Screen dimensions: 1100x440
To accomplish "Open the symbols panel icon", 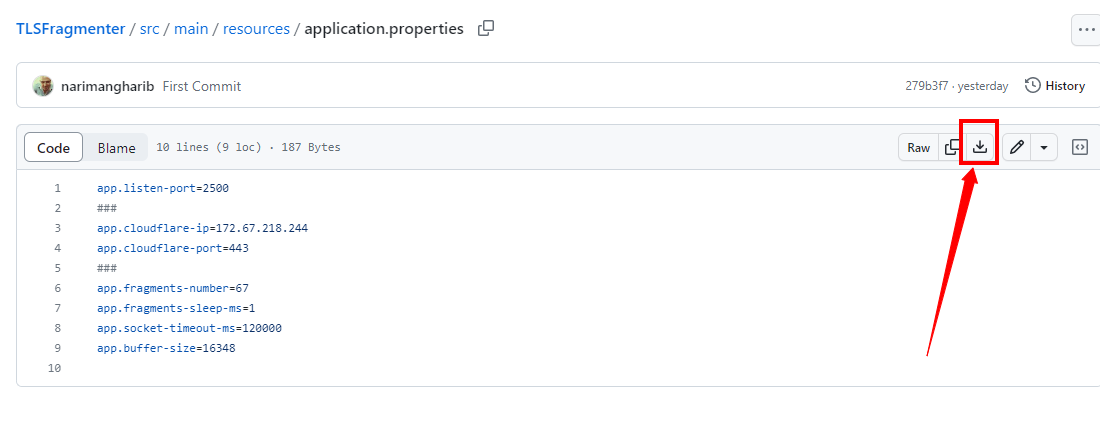I will 1080,148.
